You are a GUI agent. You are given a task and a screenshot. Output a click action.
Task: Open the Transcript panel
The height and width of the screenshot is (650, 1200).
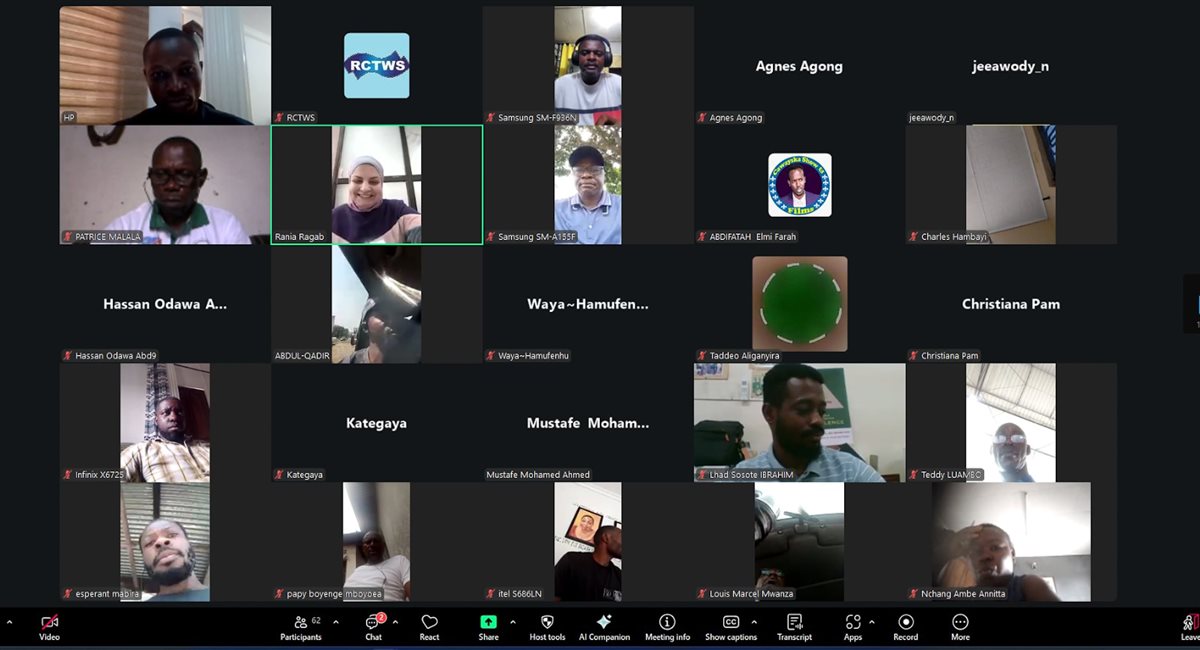[x=794, y=626]
